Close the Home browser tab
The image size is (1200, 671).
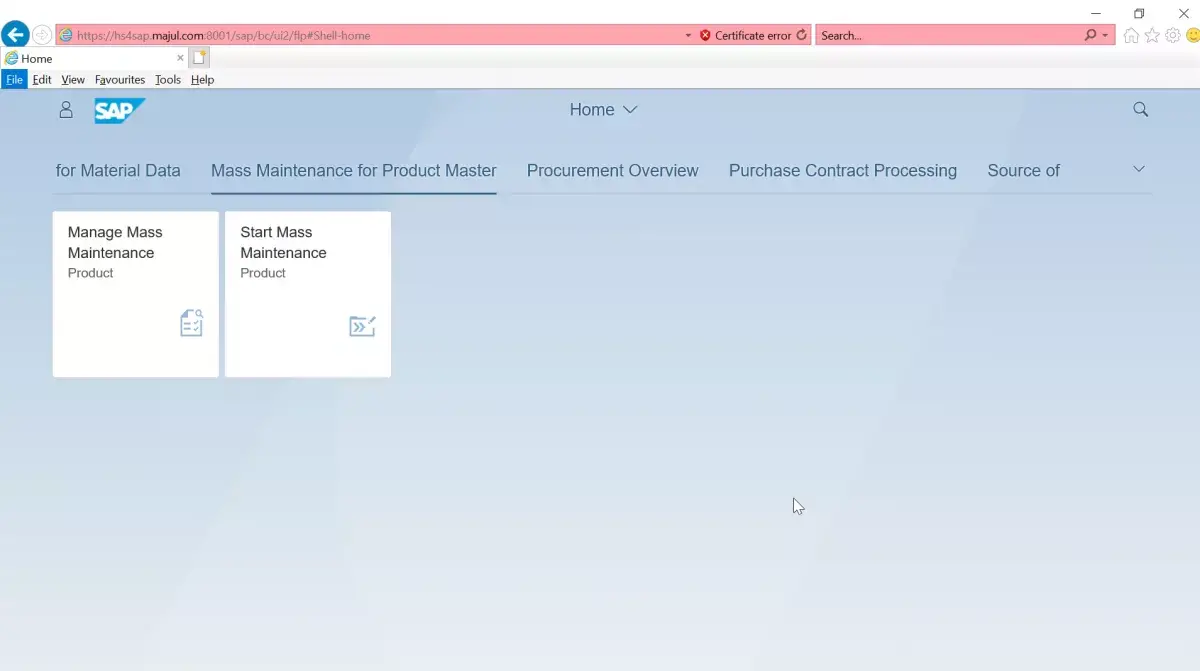tap(180, 58)
